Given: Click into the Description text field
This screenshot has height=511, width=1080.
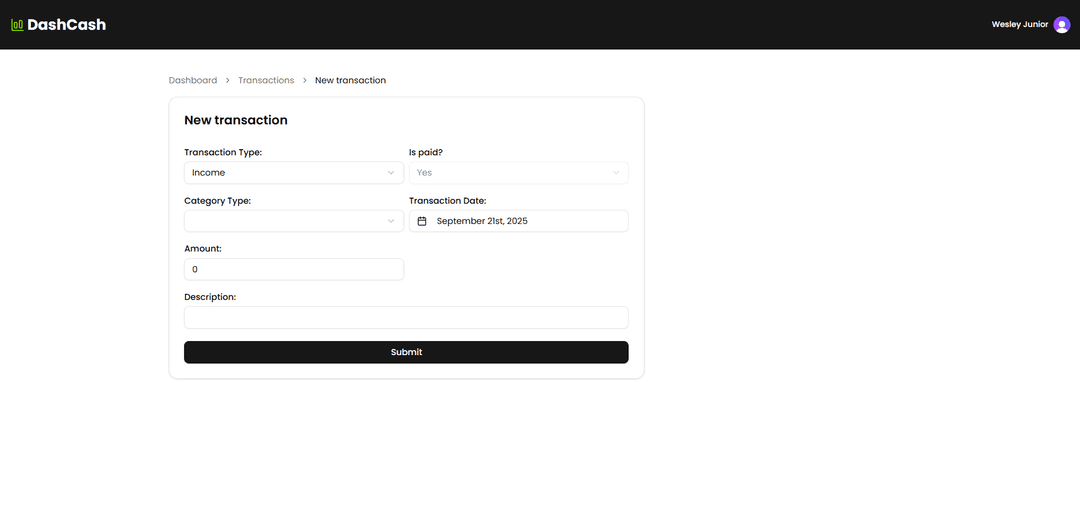Looking at the screenshot, I should (x=406, y=317).
